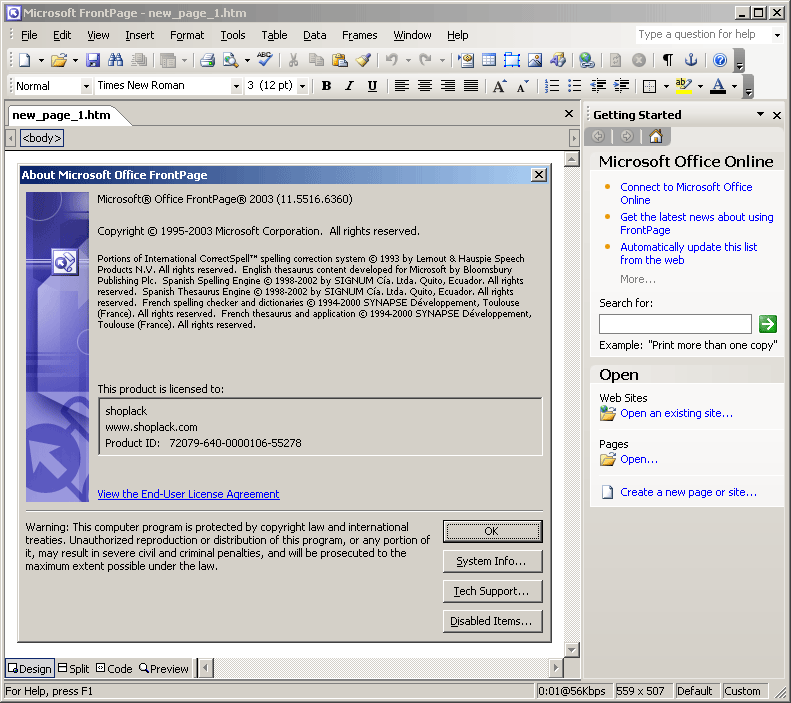
Task: Apply the Font Color A button
Action: click(717, 86)
